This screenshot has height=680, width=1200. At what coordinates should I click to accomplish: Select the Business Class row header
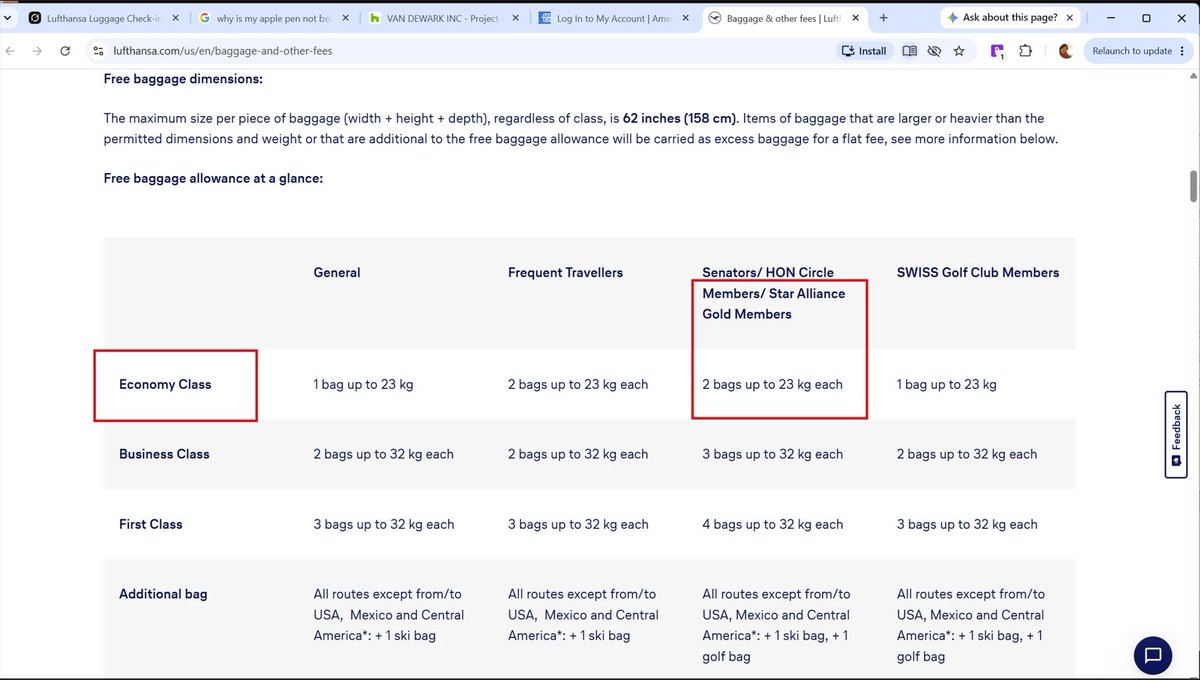(164, 454)
